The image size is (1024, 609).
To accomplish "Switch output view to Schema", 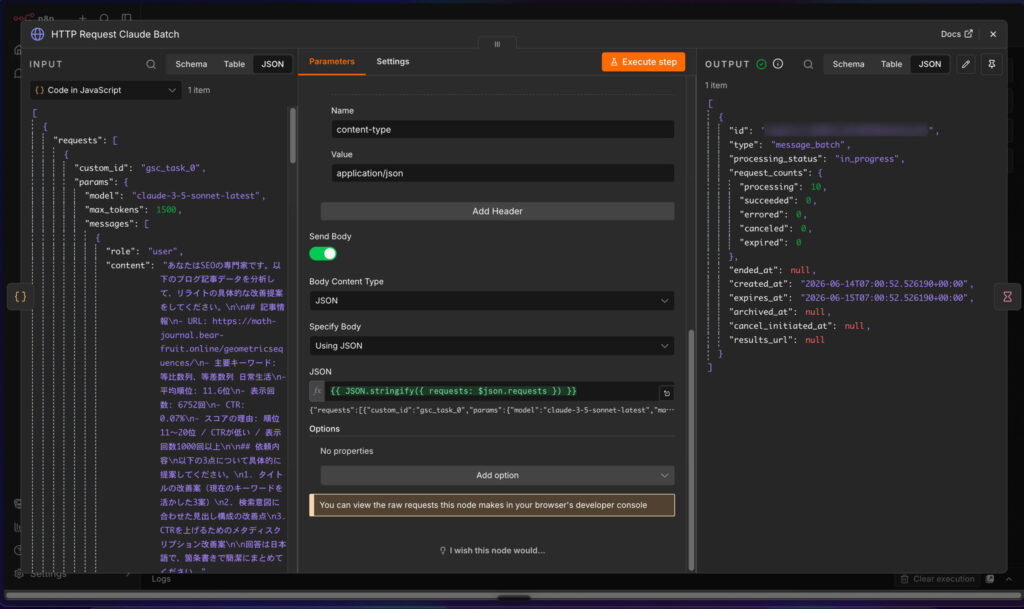I will 848,64.
